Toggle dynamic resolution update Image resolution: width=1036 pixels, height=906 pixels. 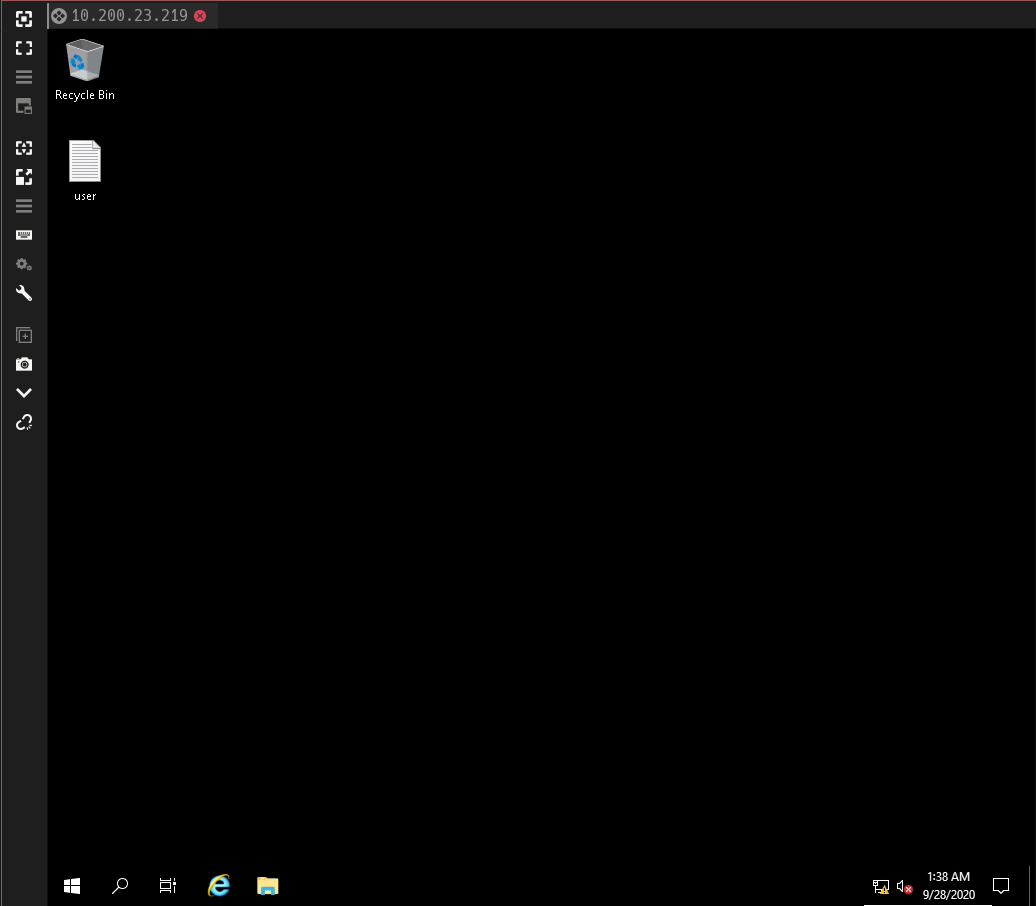[24, 148]
